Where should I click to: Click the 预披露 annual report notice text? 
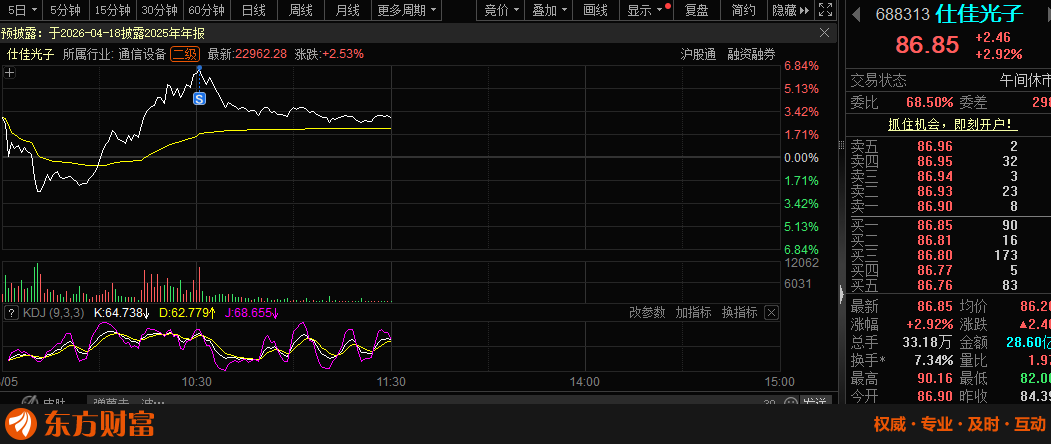pos(103,34)
